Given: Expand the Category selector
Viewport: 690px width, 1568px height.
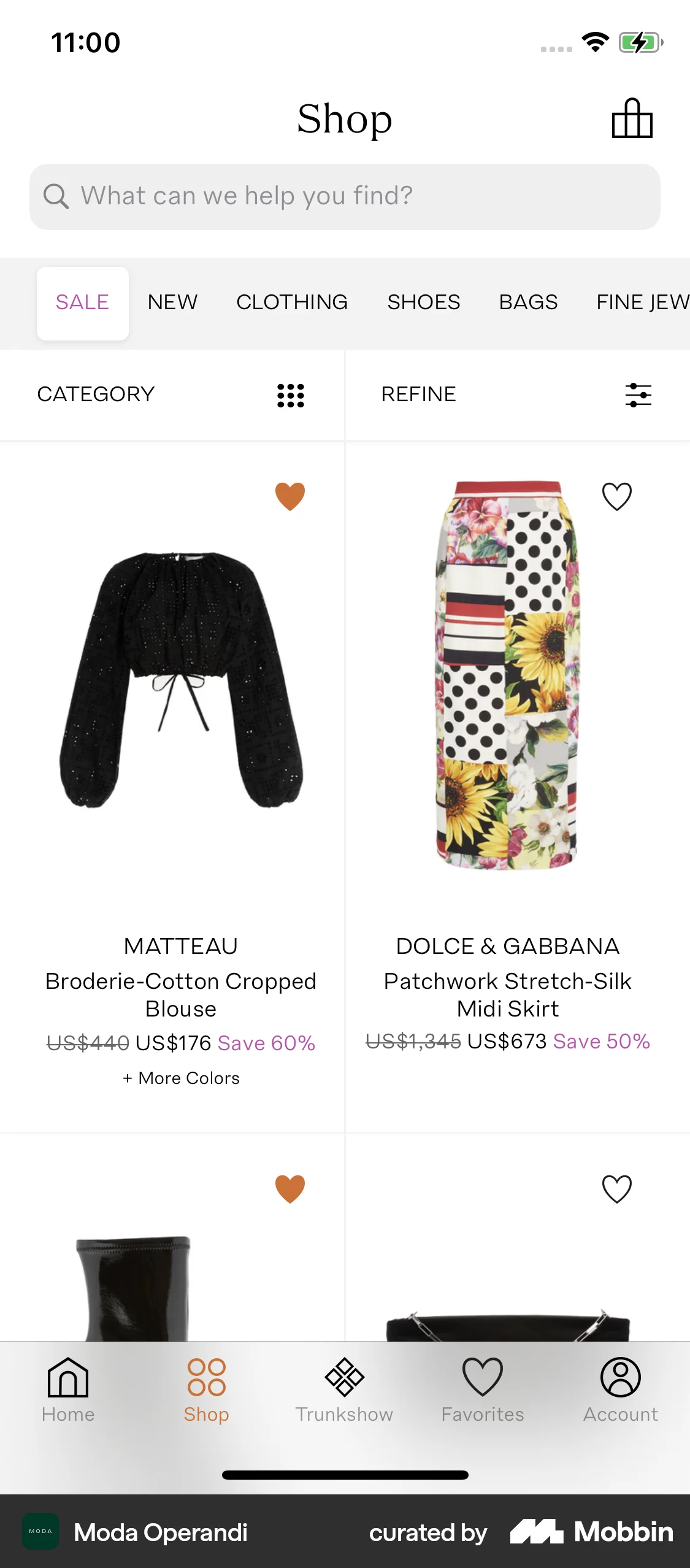Looking at the screenshot, I should [x=95, y=394].
